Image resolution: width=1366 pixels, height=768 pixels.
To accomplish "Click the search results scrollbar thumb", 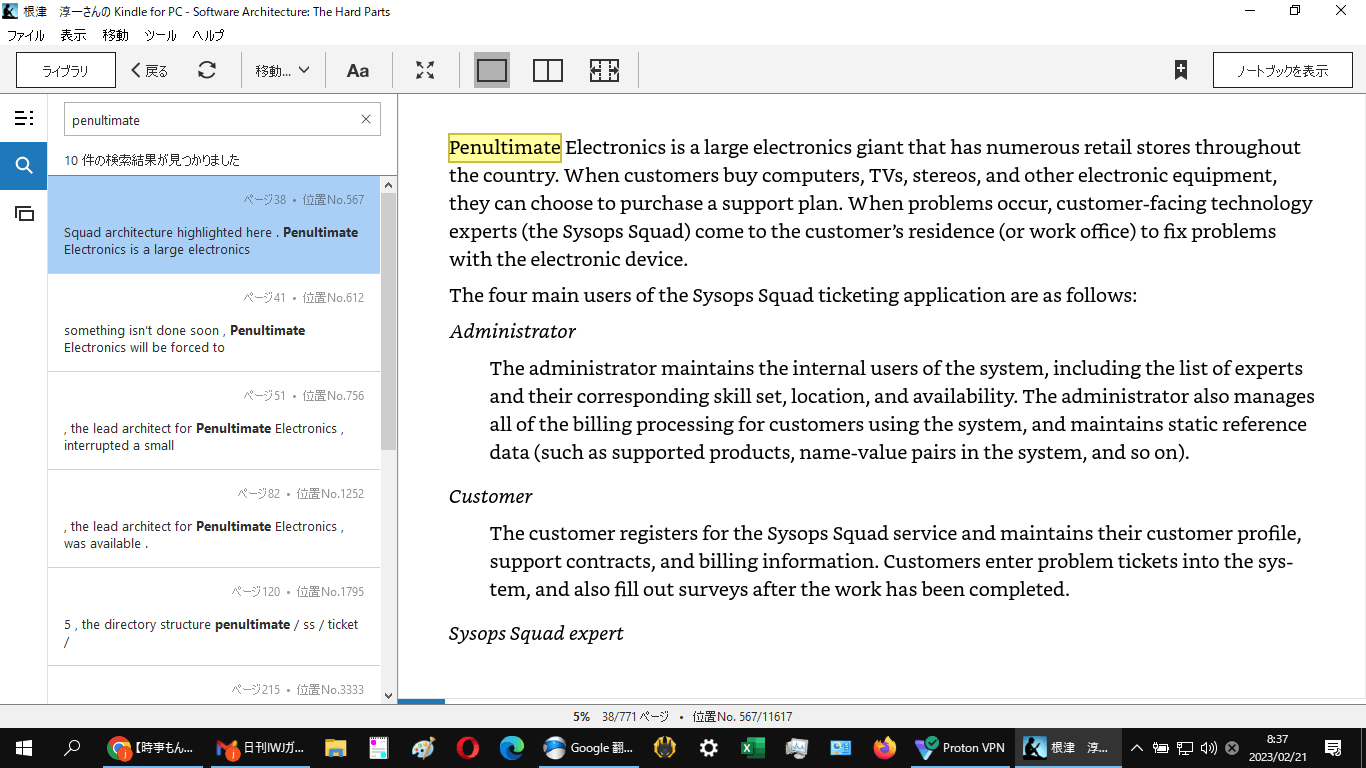I will (x=388, y=320).
